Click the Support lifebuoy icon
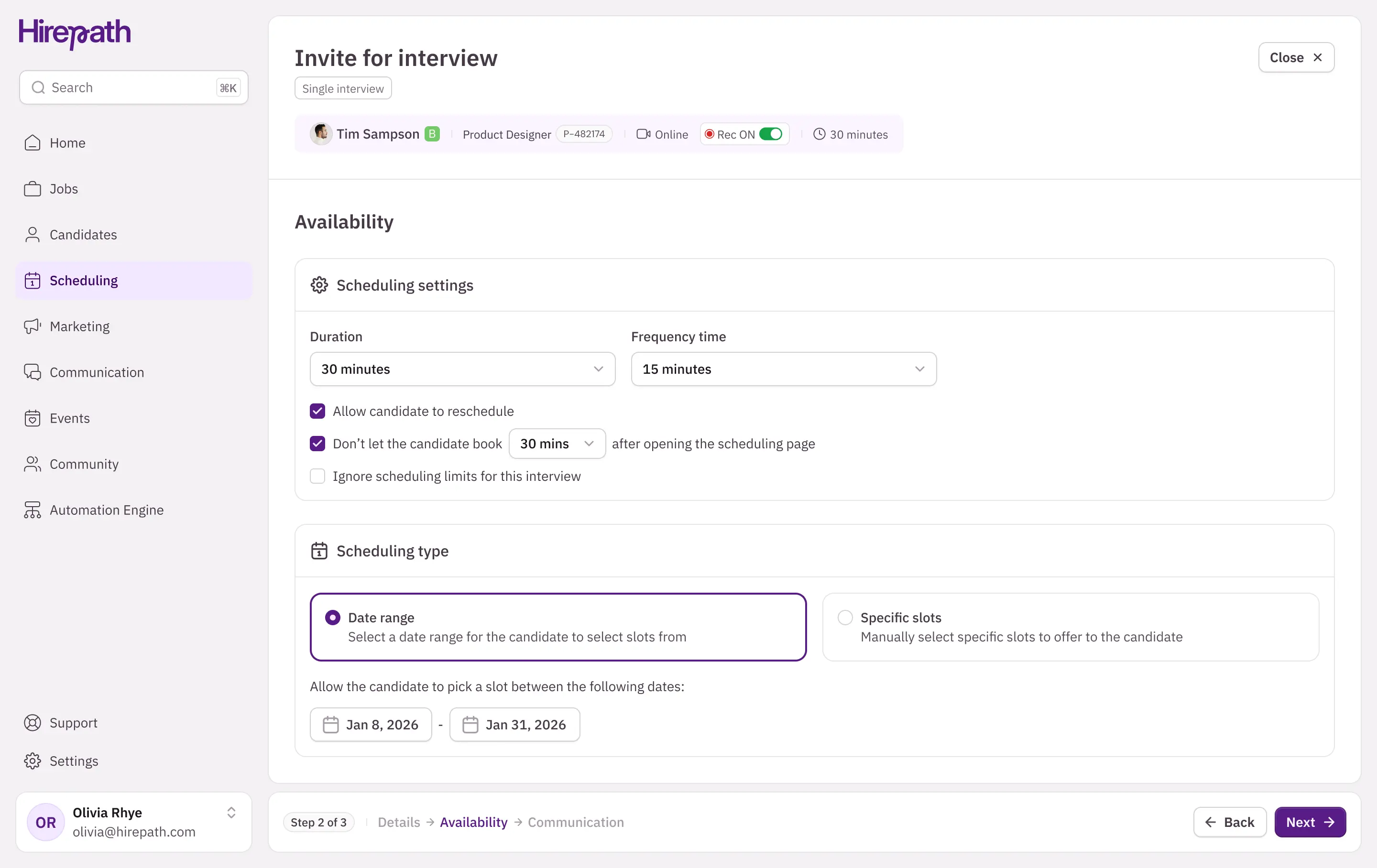1377x868 pixels. tap(33, 723)
